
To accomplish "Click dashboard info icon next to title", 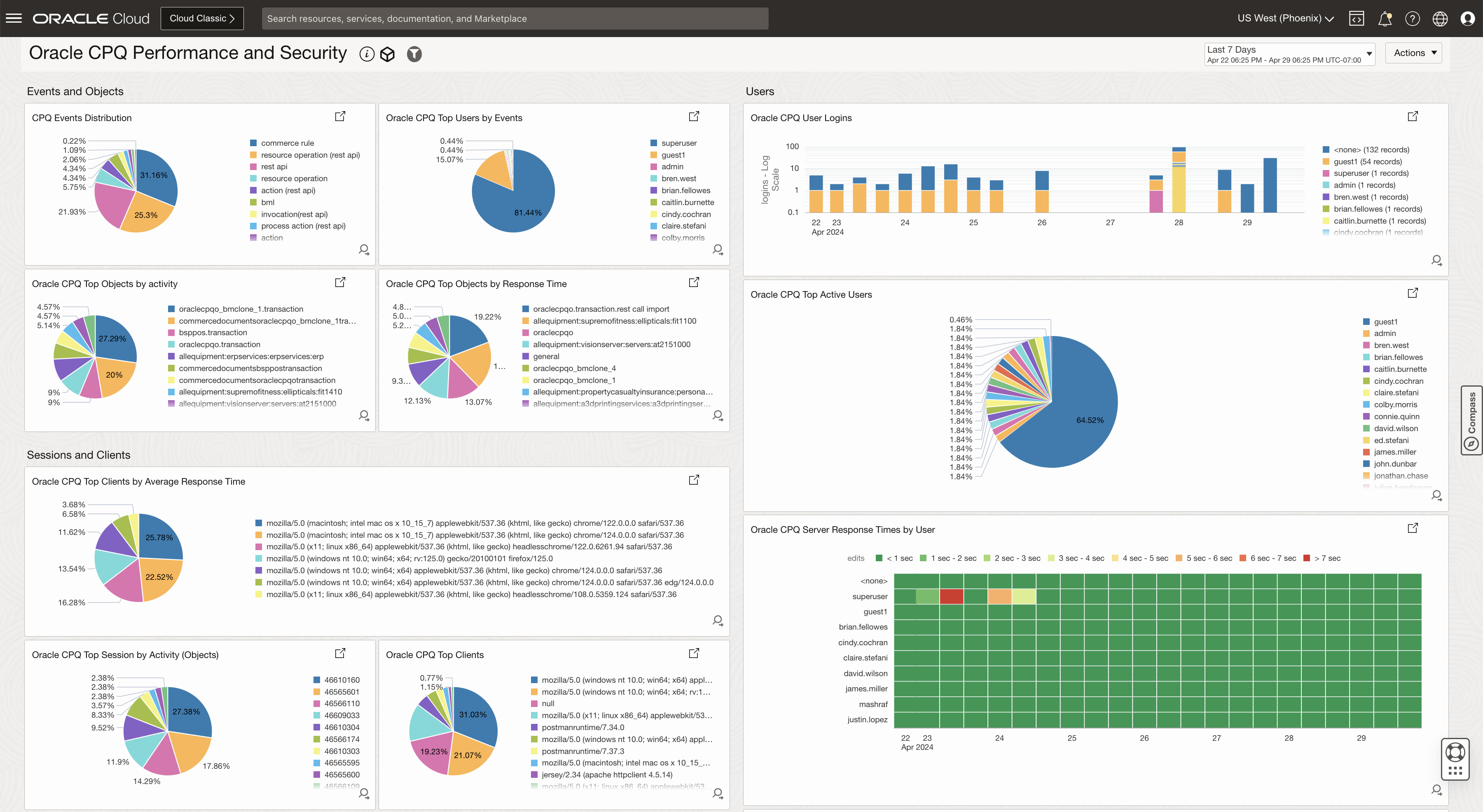I will (x=367, y=54).
